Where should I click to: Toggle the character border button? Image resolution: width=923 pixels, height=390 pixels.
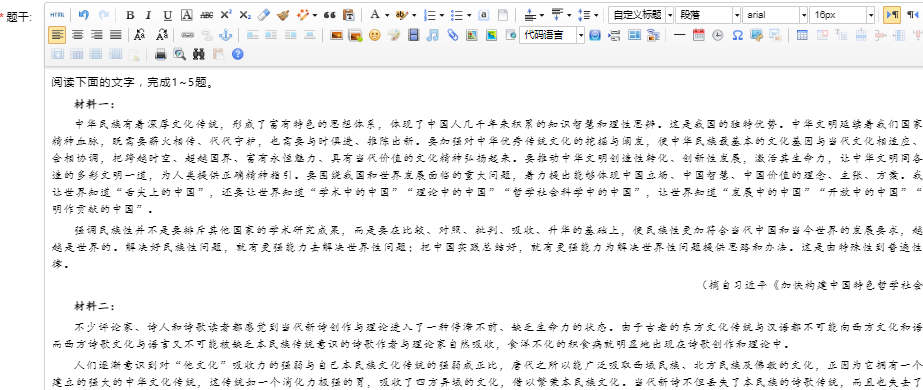(x=187, y=15)
